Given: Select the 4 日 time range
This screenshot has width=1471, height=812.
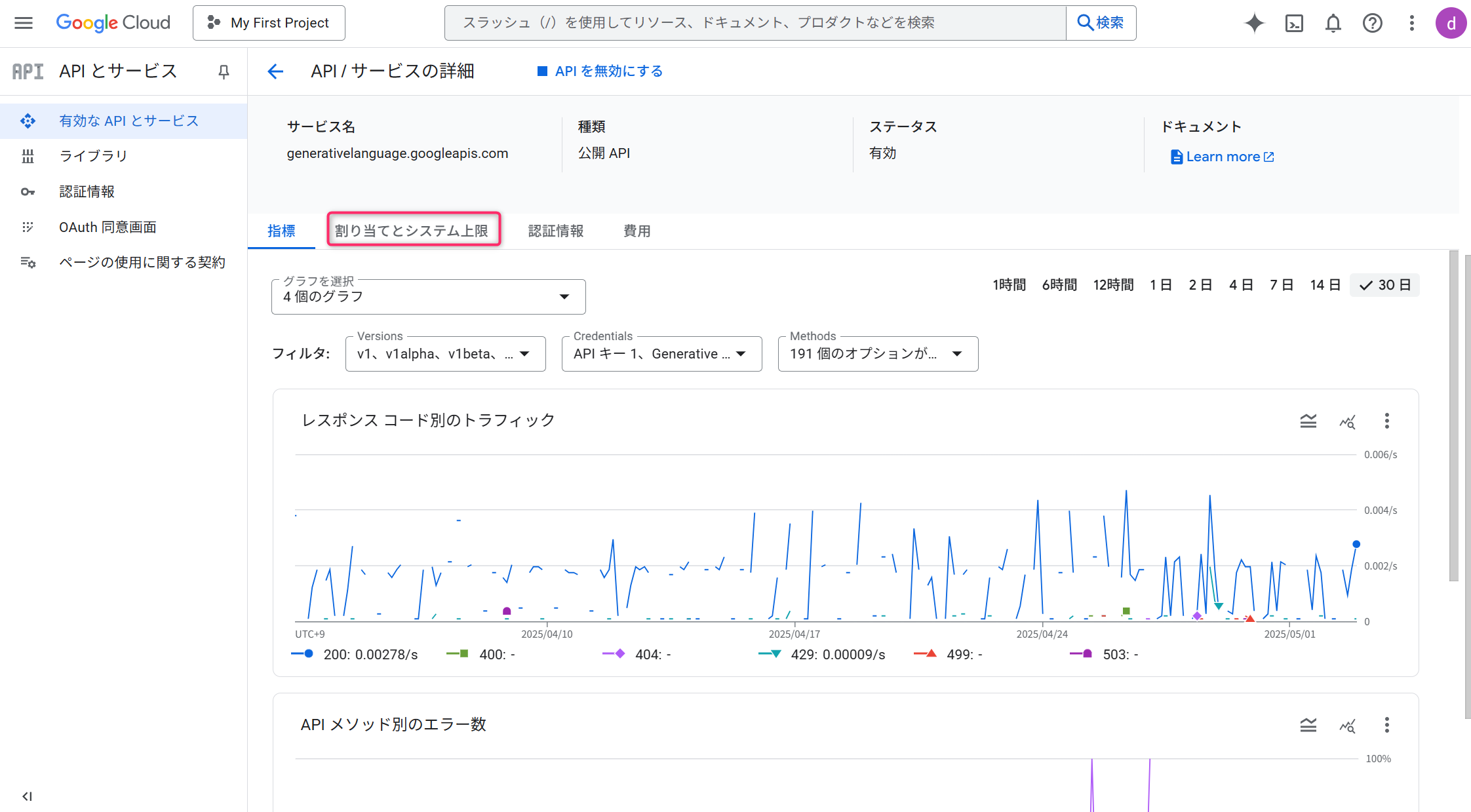Looking at the screenshot, I should click(x=1241, y=285).
